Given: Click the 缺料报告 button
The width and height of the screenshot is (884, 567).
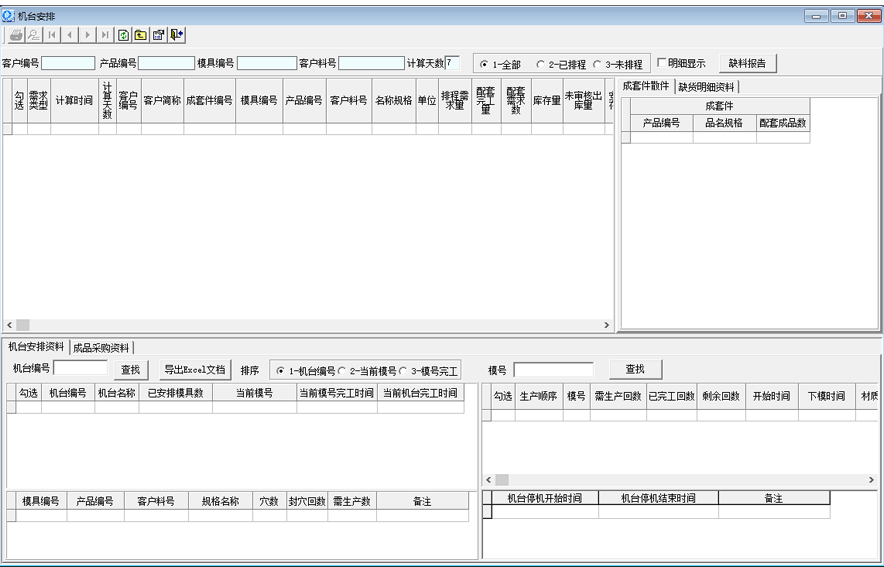Looking at the screenshot, I should (747, 63).
